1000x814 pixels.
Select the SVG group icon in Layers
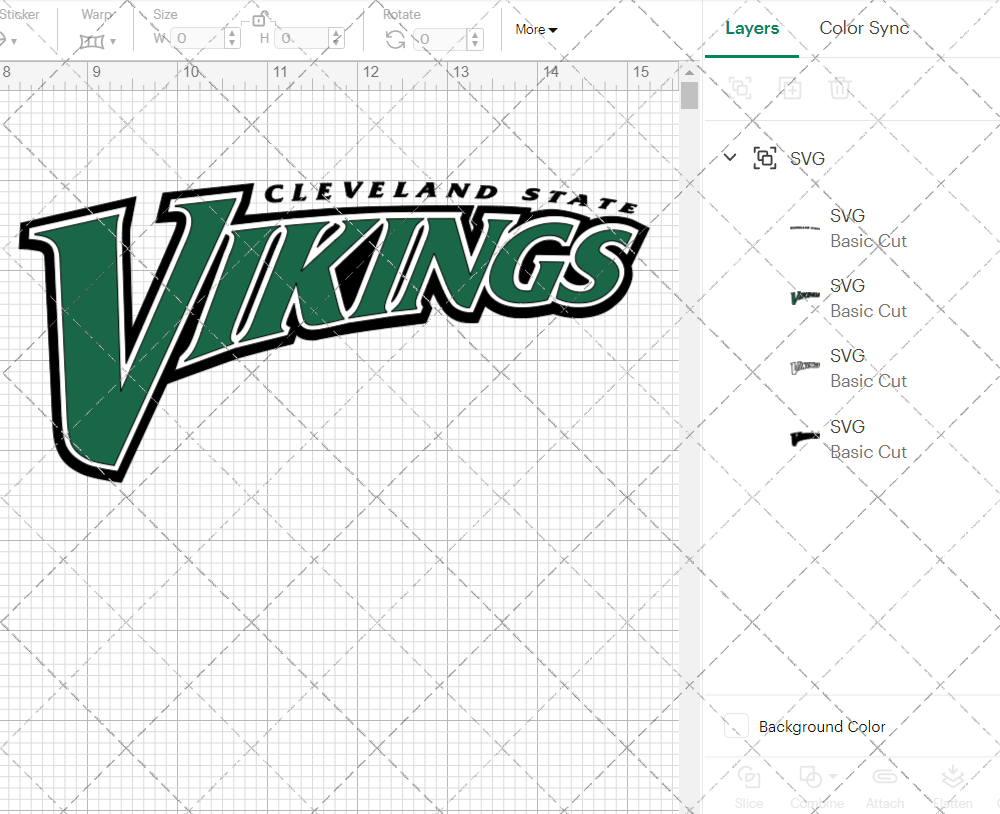click(765, 158)
